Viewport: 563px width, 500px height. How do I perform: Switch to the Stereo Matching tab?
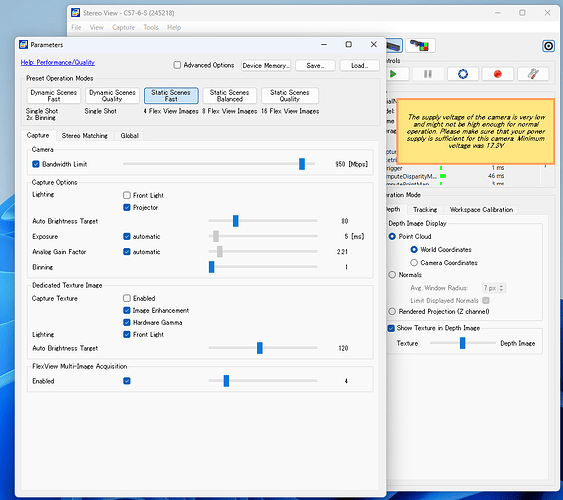(x=85, y=136)
